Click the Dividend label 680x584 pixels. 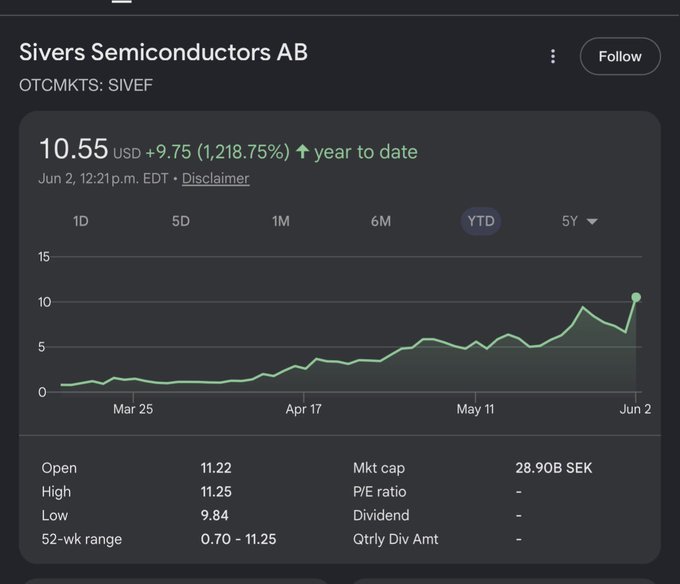(381, 515)
